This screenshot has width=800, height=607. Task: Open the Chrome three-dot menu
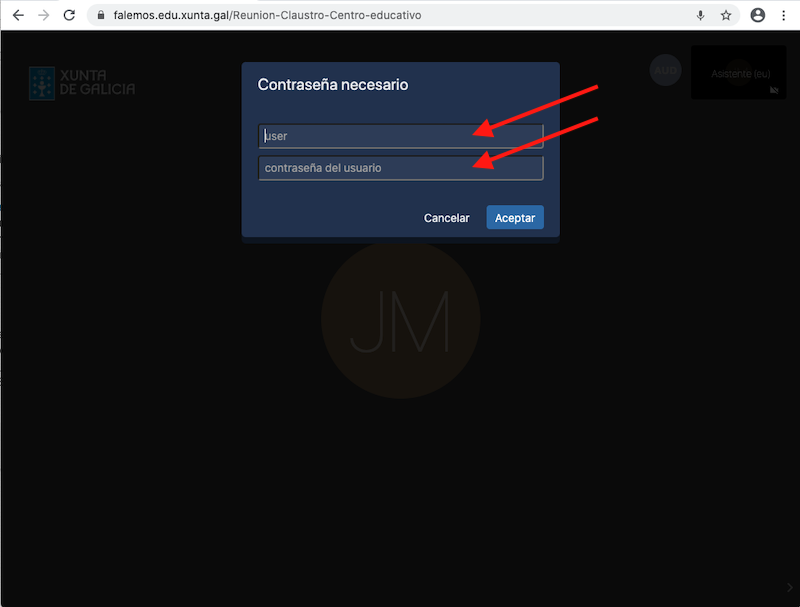point(783,15)
